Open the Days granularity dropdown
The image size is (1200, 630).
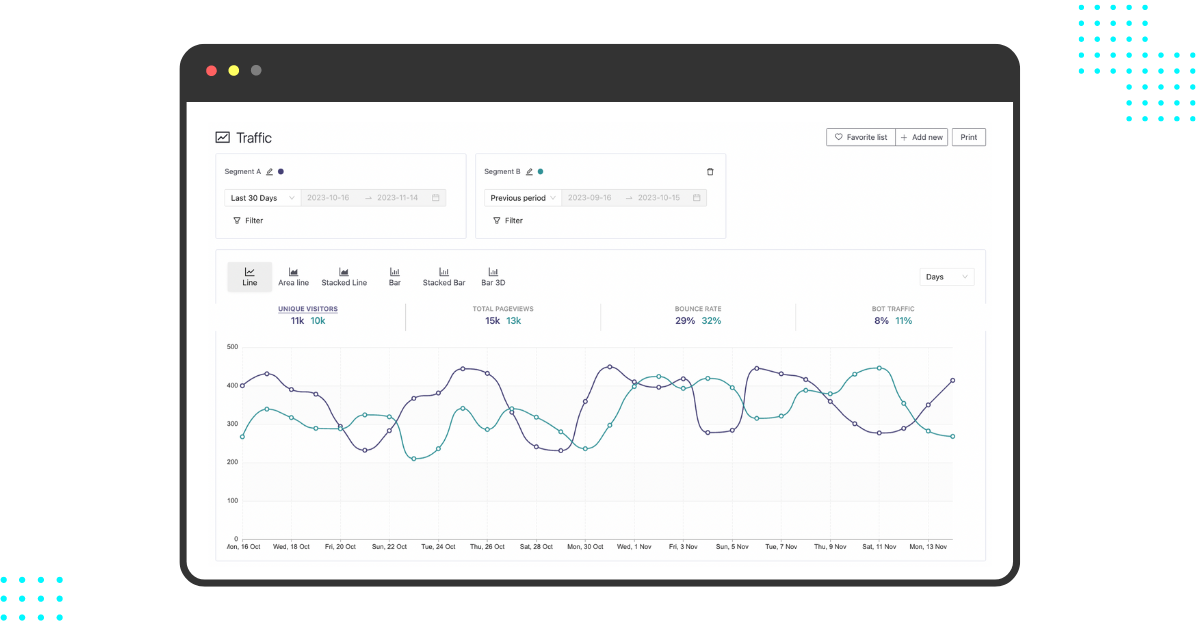[946, 277]
